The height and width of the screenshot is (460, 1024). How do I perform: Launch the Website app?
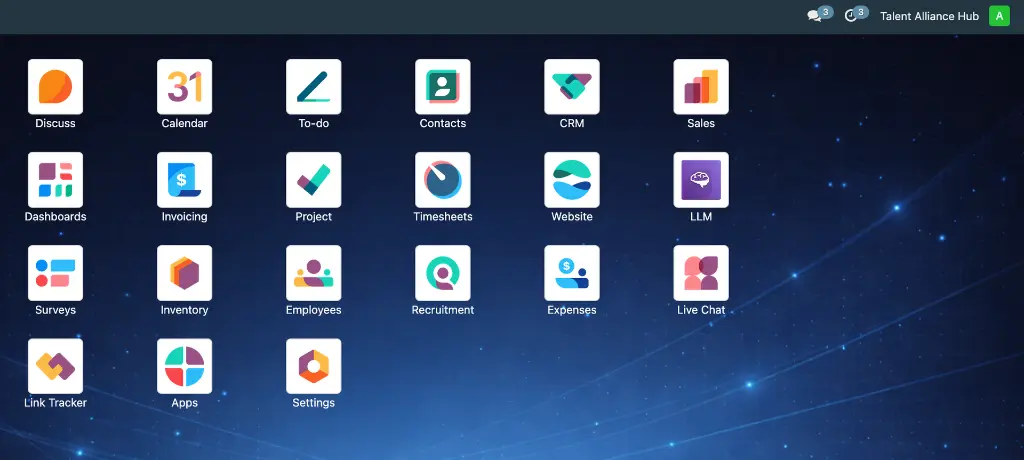pos(571,180)
